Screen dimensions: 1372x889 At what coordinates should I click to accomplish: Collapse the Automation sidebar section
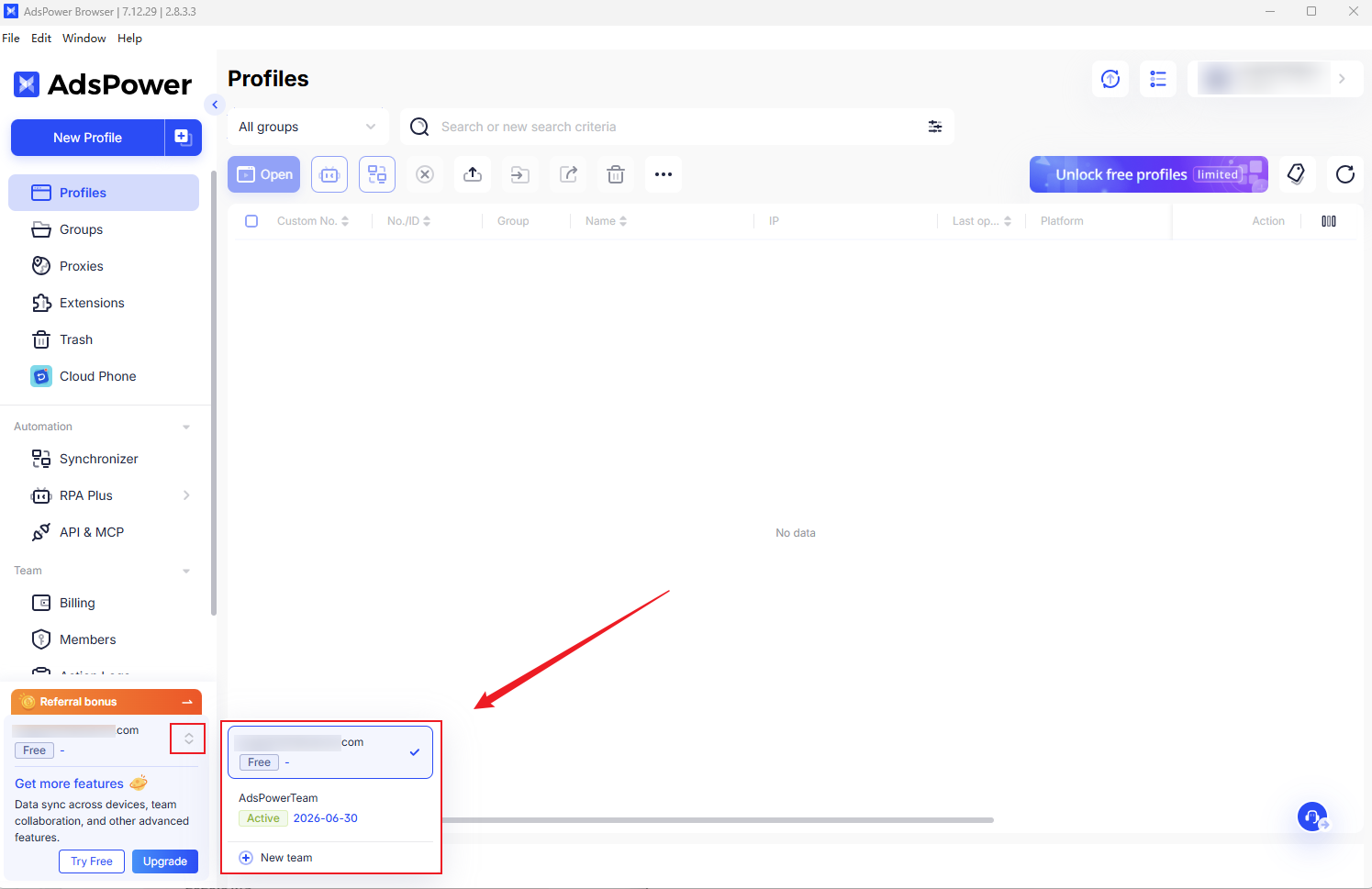186,426
